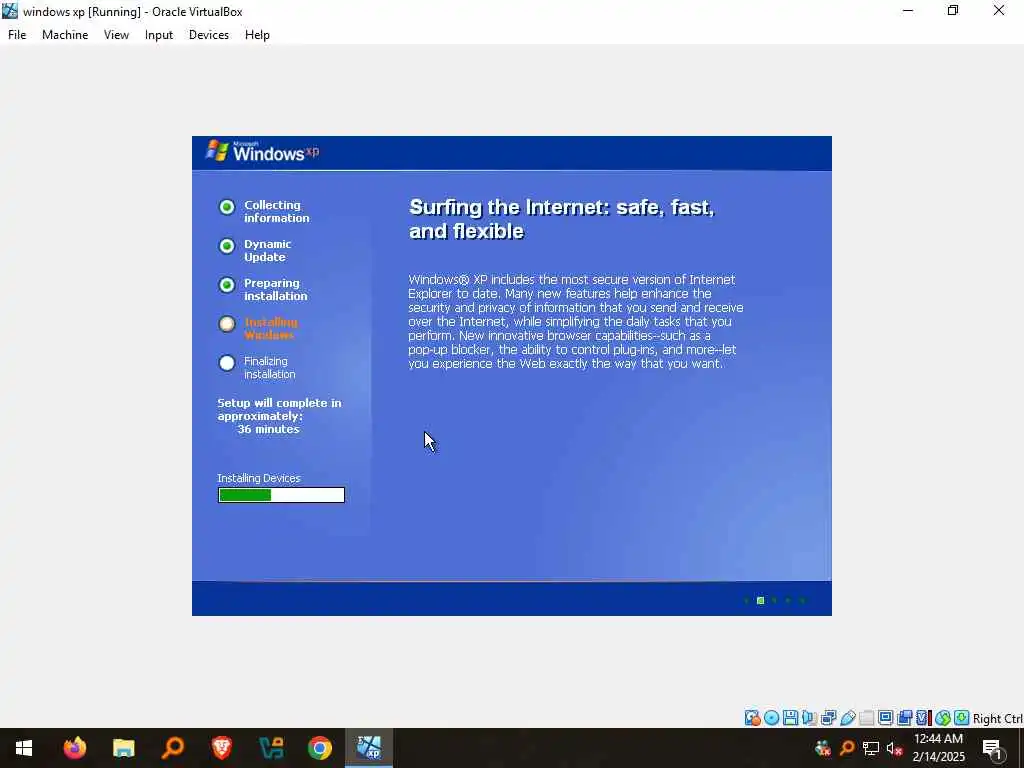Click the floppy disk status icon

click(x=790, y=718)
